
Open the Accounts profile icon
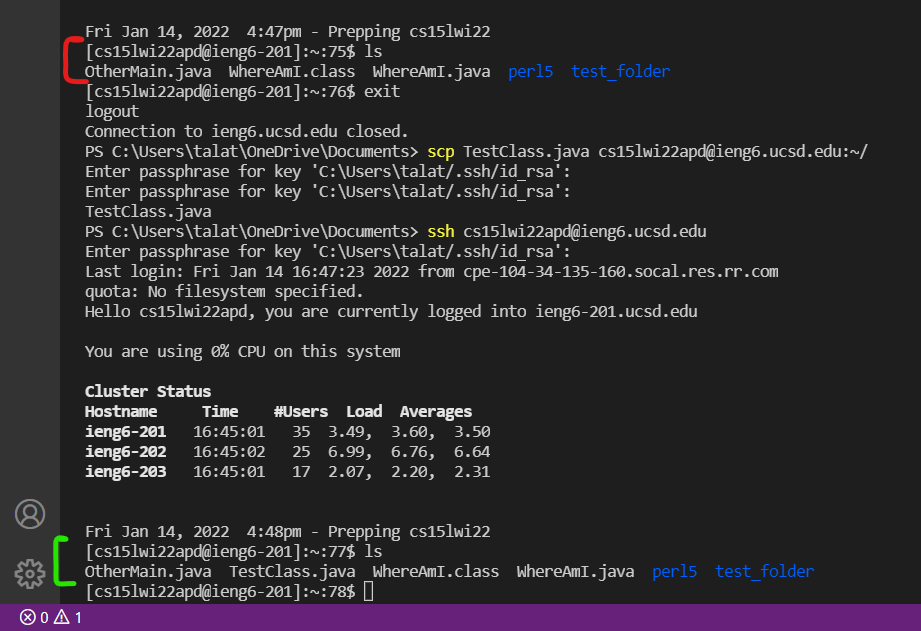point(30,513)
